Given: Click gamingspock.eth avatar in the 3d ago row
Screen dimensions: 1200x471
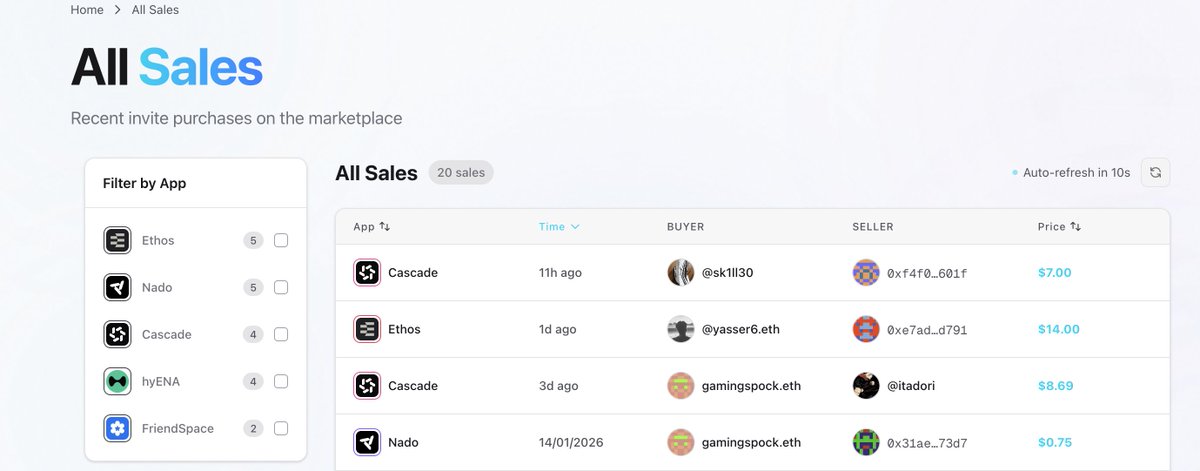Looking at the screenshot, I should pos(681,385).
